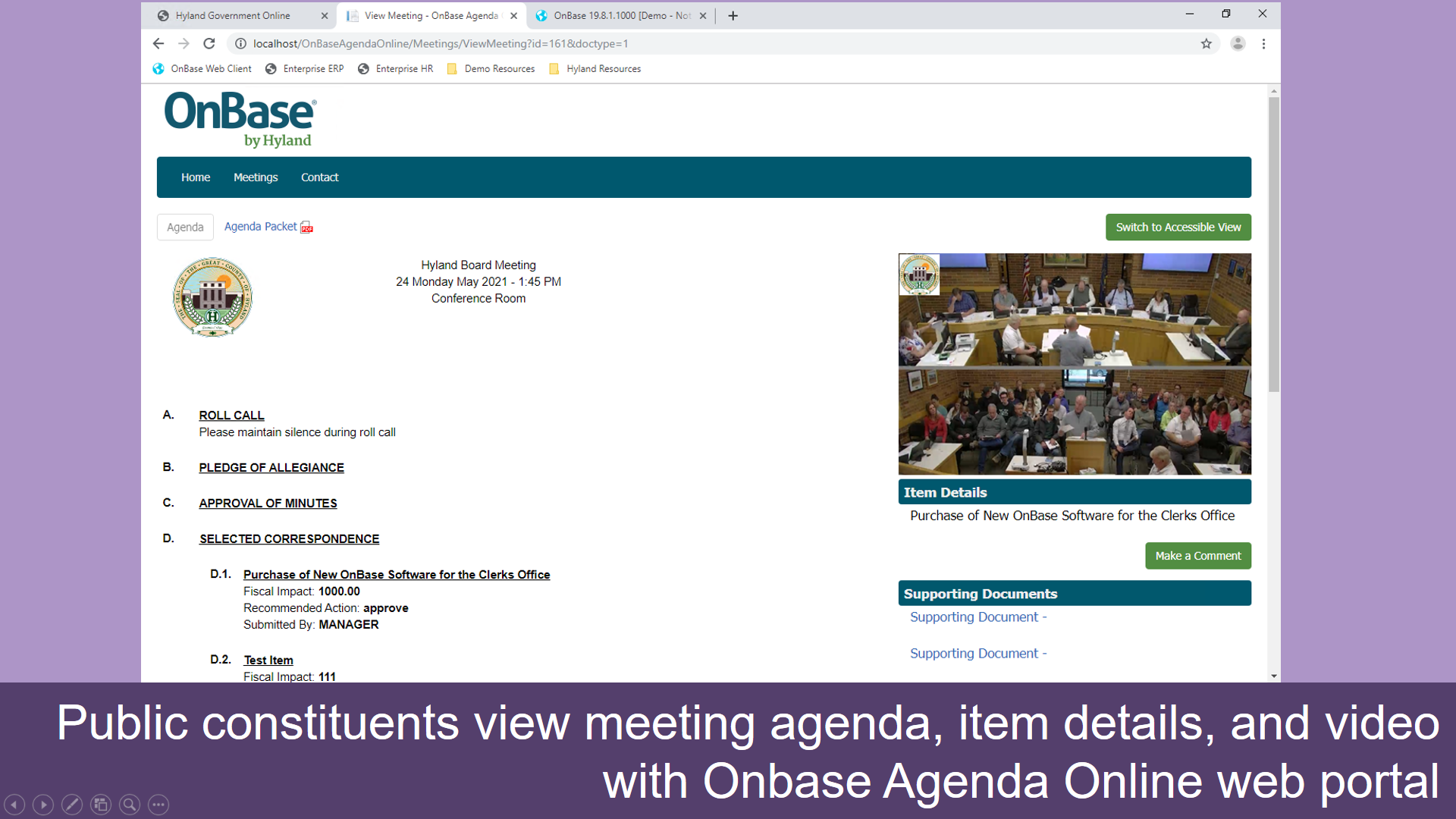
Task: Open the Enterprise HR bookmark
Action: click(396, 69)
